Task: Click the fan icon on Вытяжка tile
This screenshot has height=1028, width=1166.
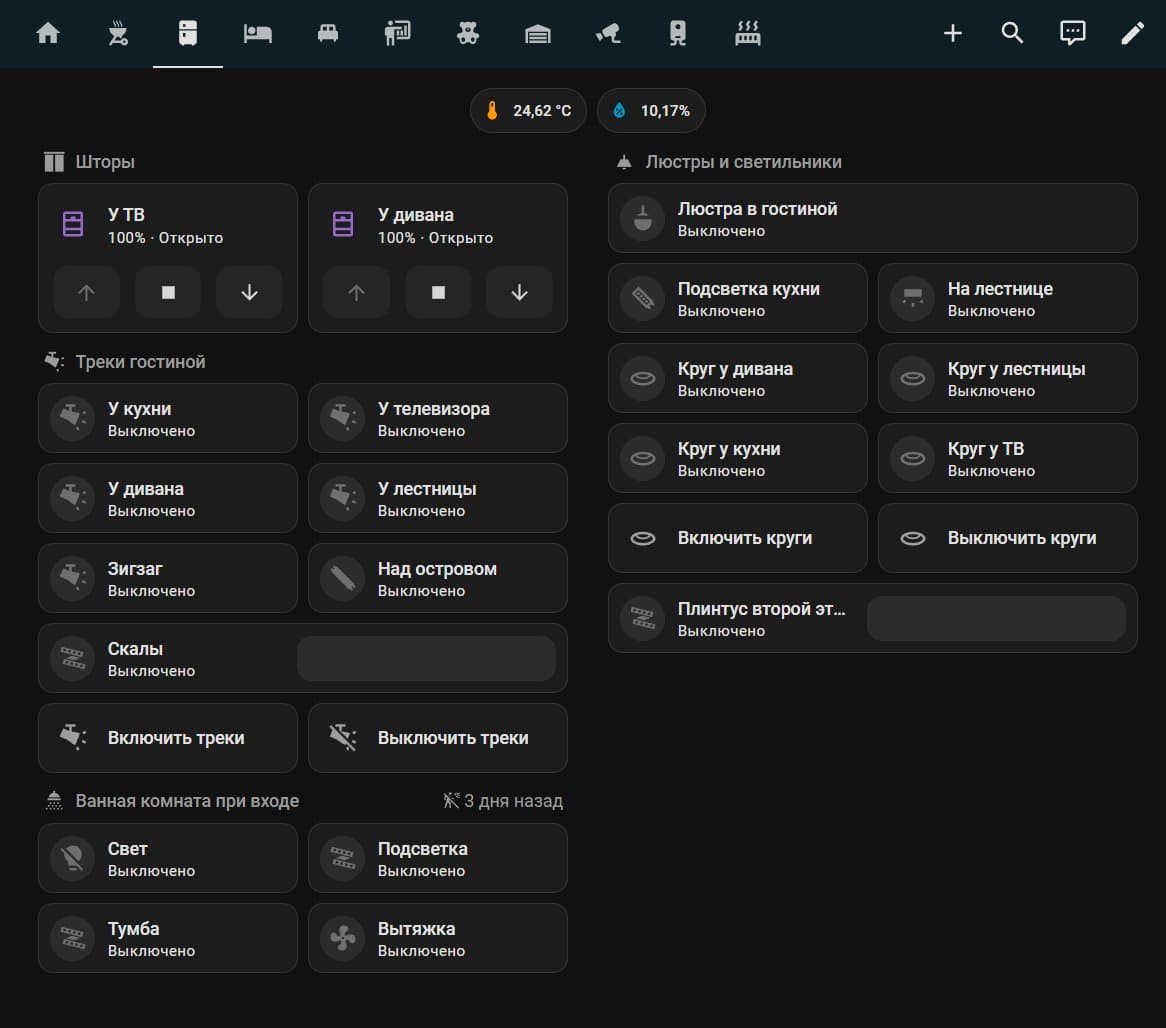Action: 342,938
